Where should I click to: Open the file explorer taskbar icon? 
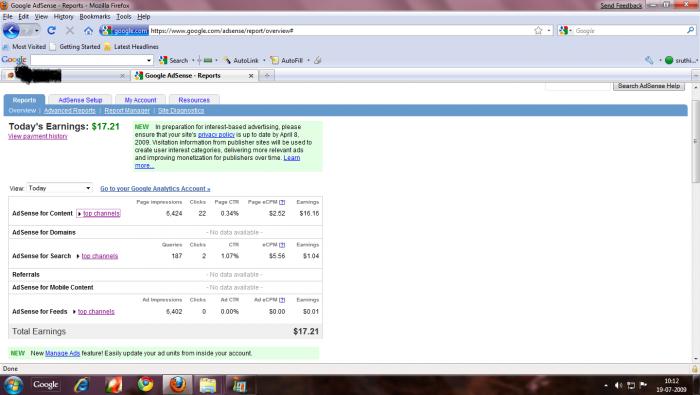pos(208,385)
